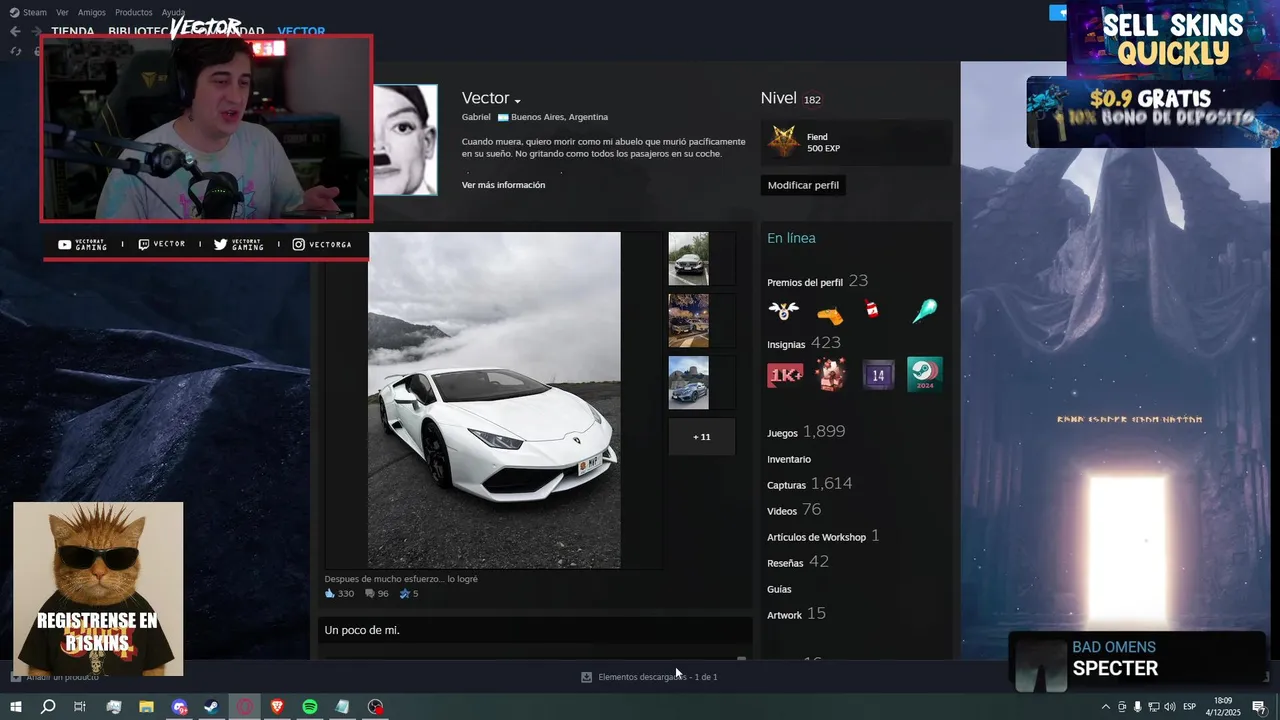Screen dimensions: 1280x720
Task: Open File Explorer from taskbar
Action: click(x=146, y=707)
